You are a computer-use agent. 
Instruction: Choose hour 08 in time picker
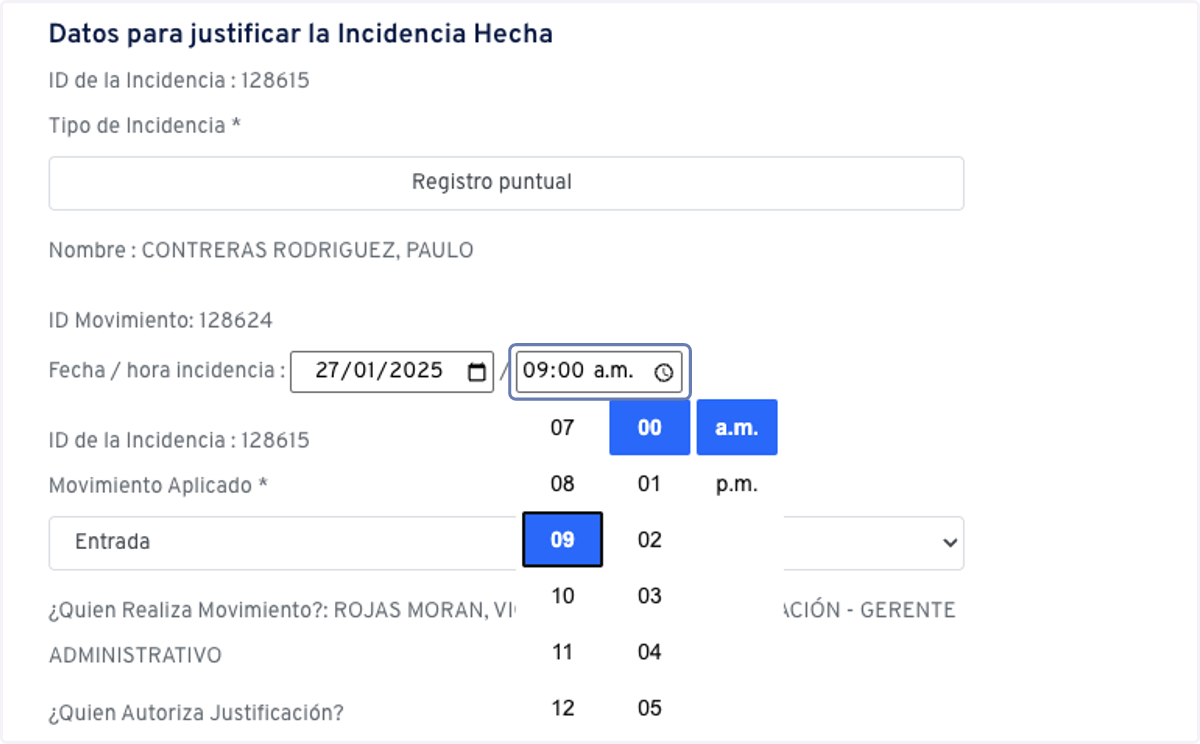coord(563,484)
